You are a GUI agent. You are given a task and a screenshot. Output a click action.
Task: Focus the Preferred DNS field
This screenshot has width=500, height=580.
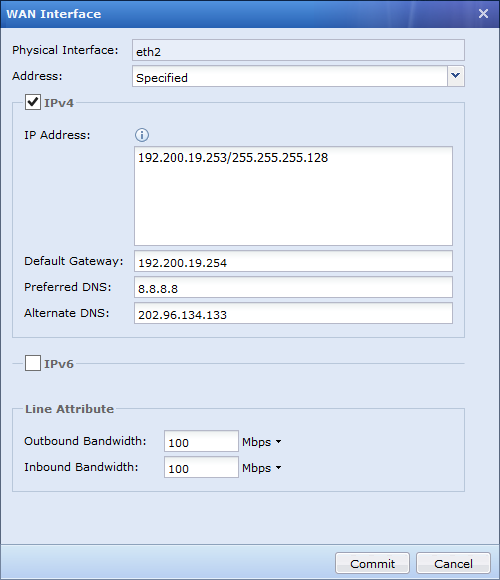[293, 287]
